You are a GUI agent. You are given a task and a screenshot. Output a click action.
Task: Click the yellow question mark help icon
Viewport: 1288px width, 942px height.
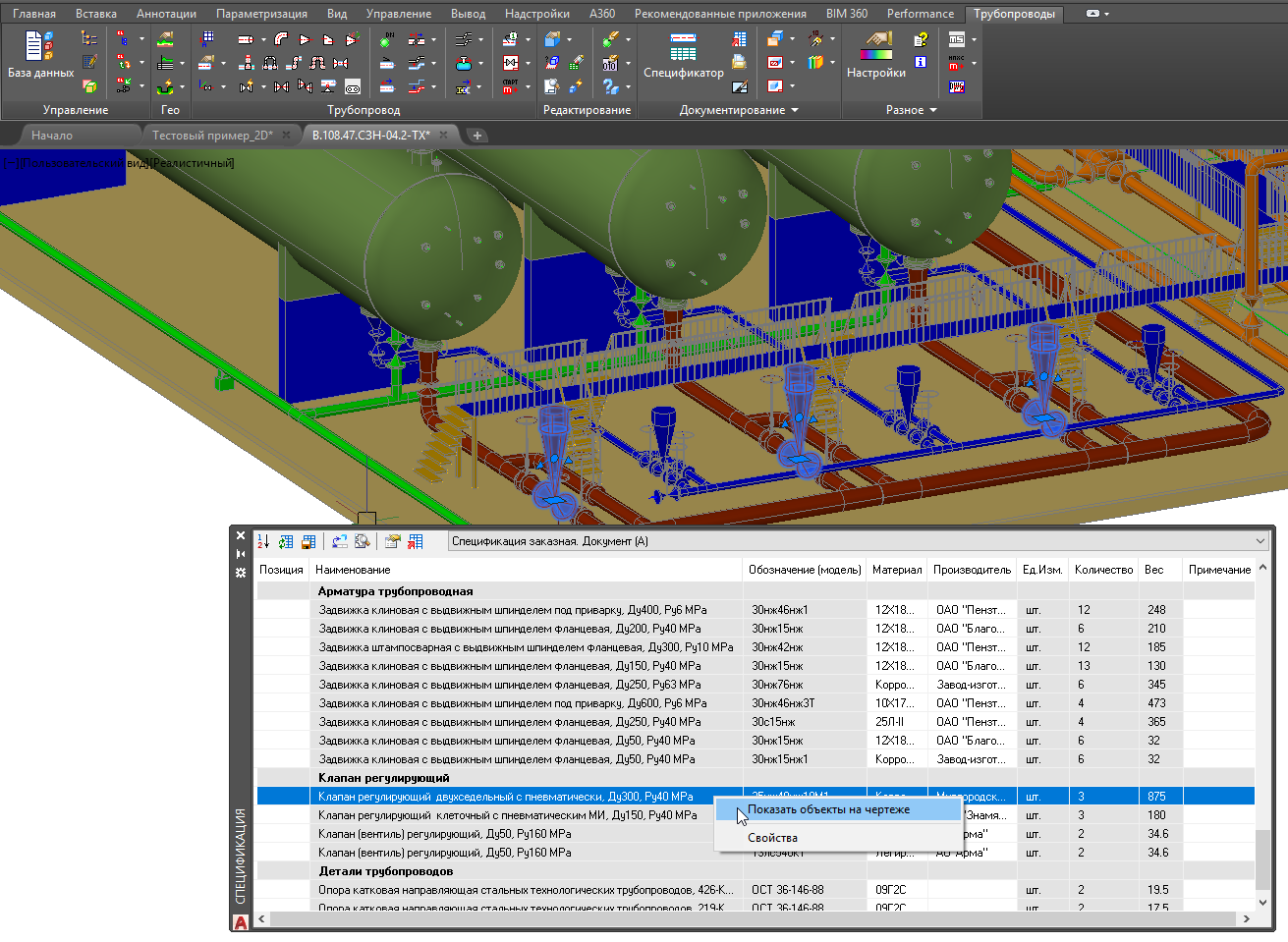921,39
